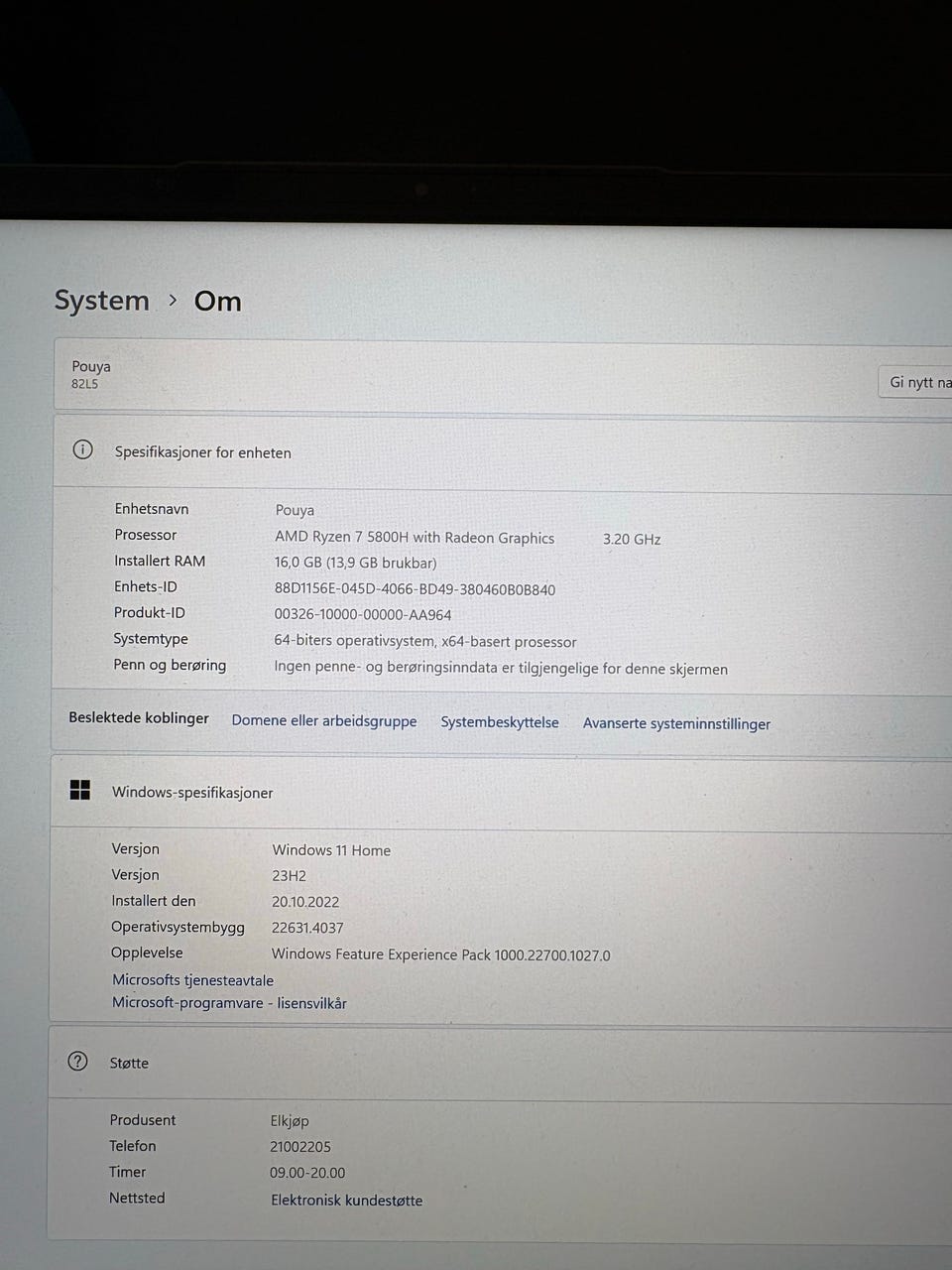Click the Prosessor label
The image size is (952, 1270).
point(146,535)
